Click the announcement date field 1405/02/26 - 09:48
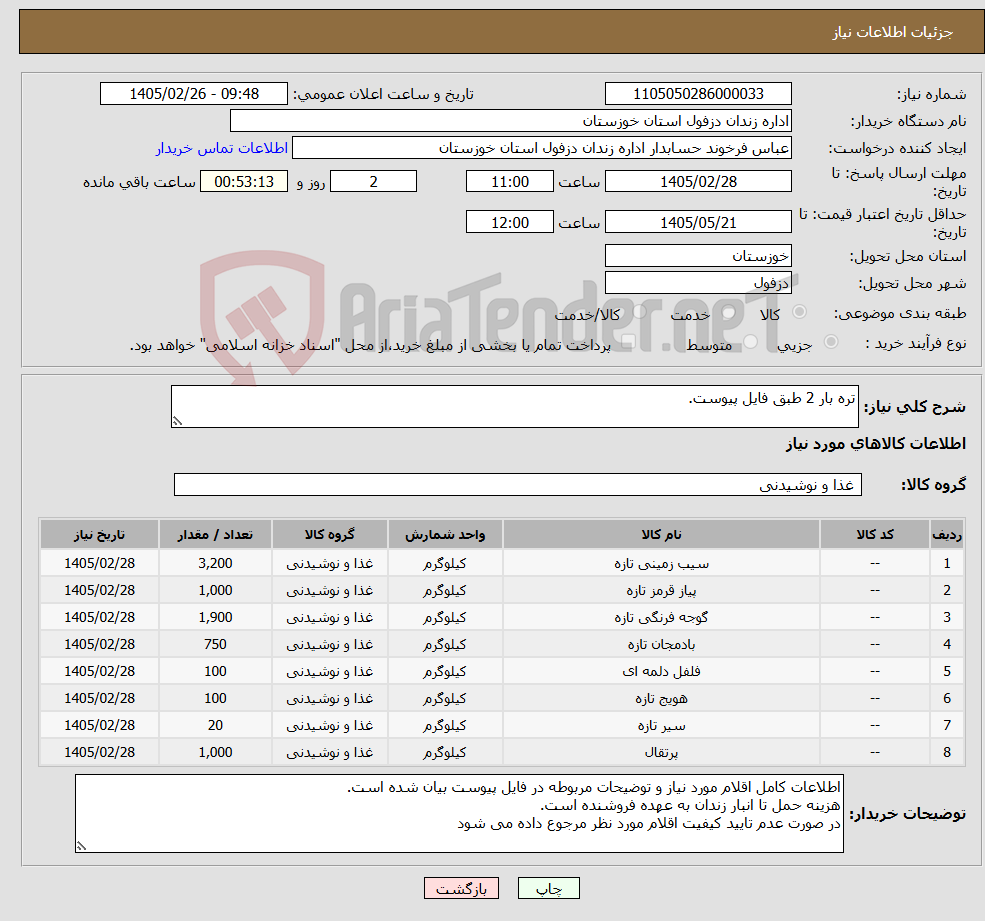This screenshot has width=985, height=921. [x=193, y=94]
